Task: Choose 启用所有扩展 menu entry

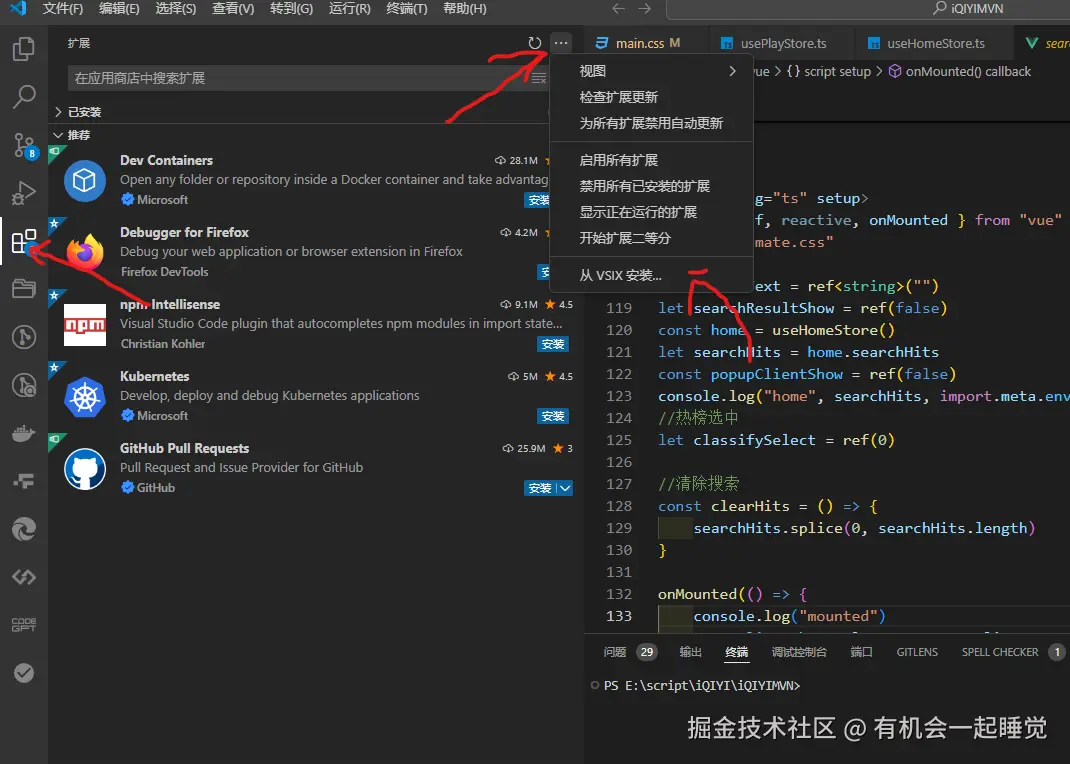Action: (x=651, y=160)
